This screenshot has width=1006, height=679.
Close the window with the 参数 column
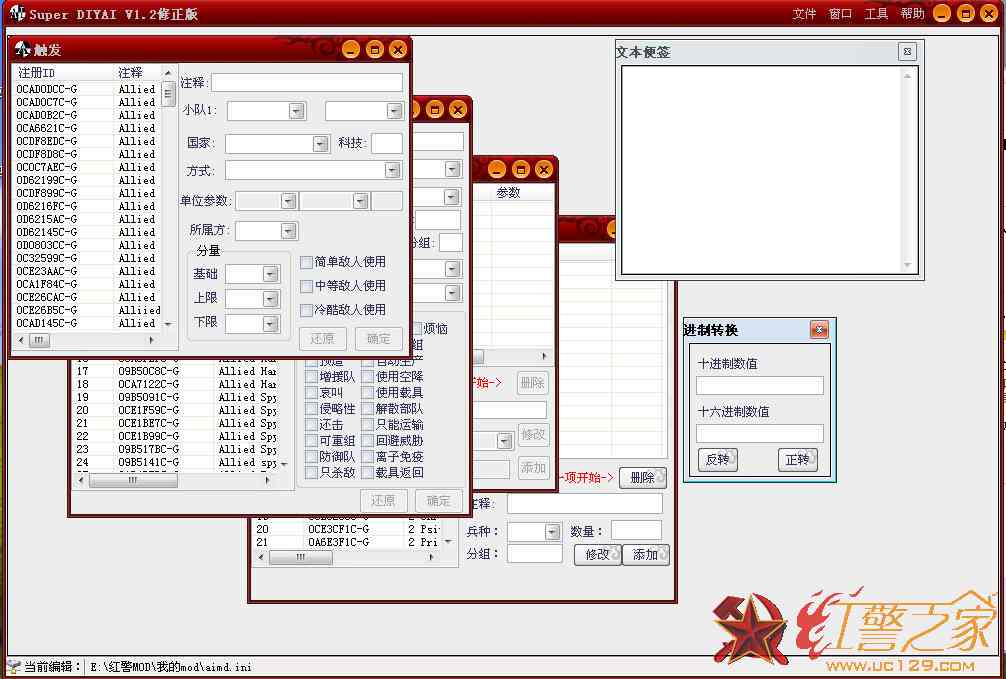click(x=543, y=169)
